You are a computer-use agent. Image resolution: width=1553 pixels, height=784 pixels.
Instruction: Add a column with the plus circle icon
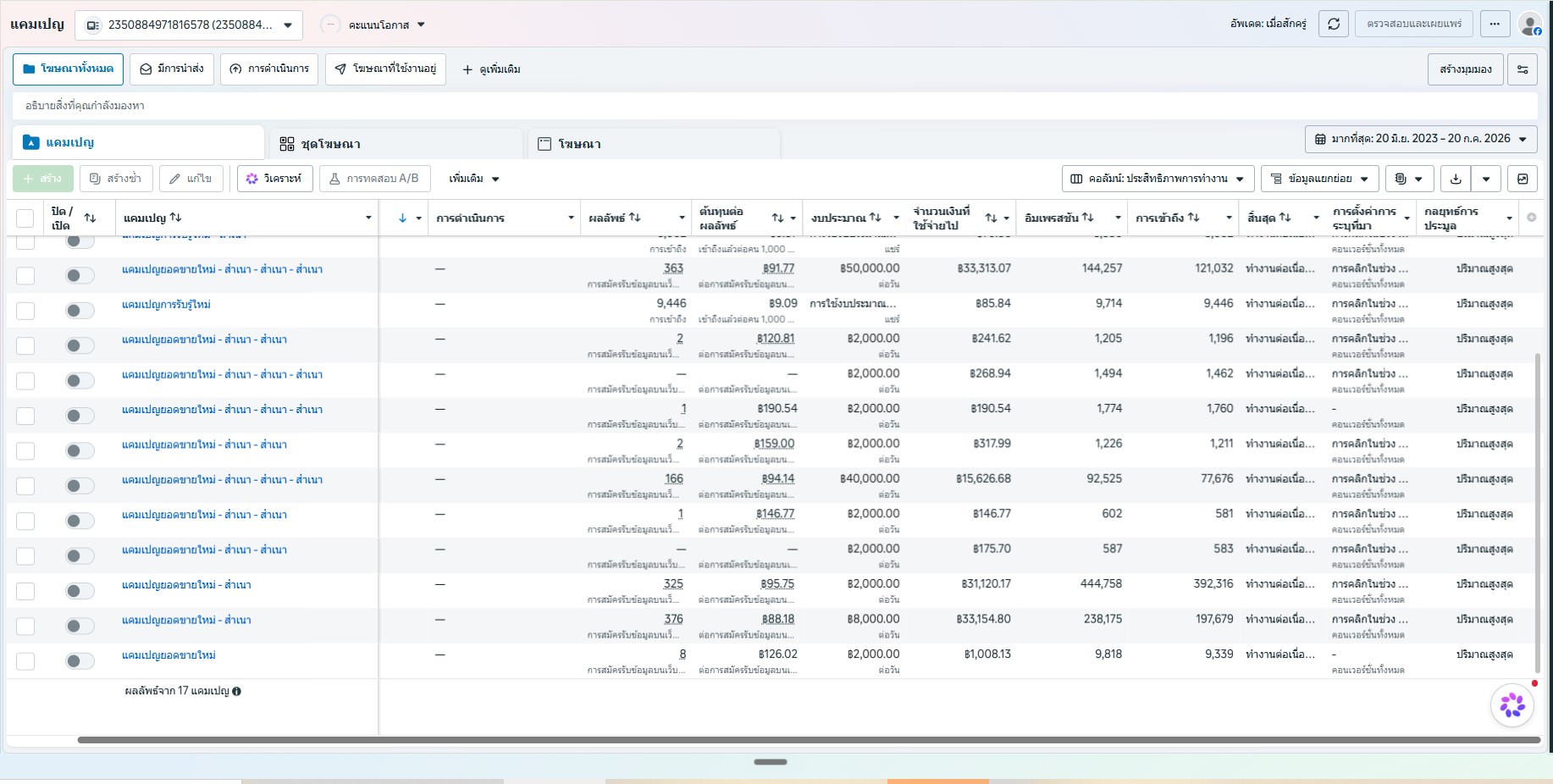point(1531,218)
